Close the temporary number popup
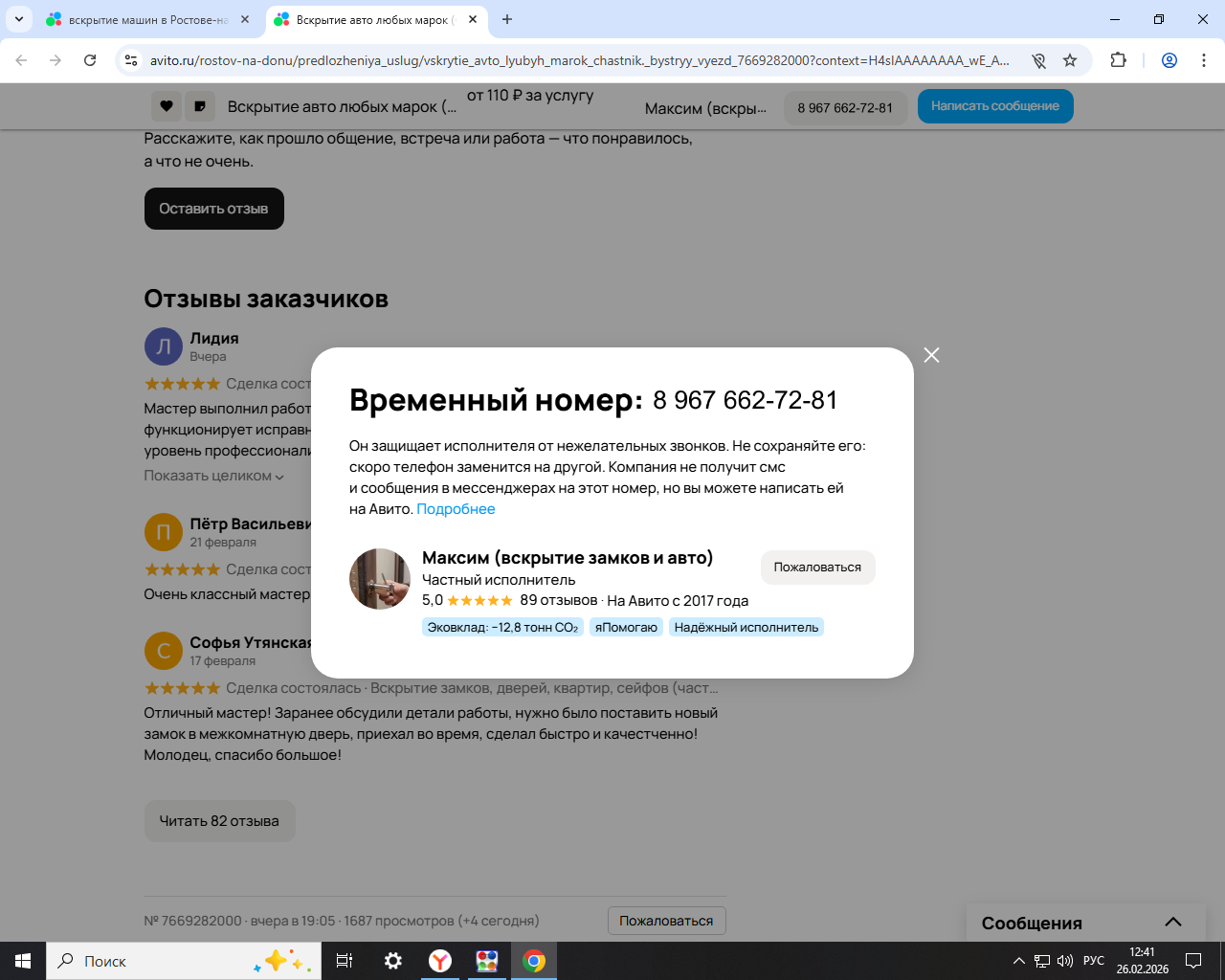 coord(931,355)
